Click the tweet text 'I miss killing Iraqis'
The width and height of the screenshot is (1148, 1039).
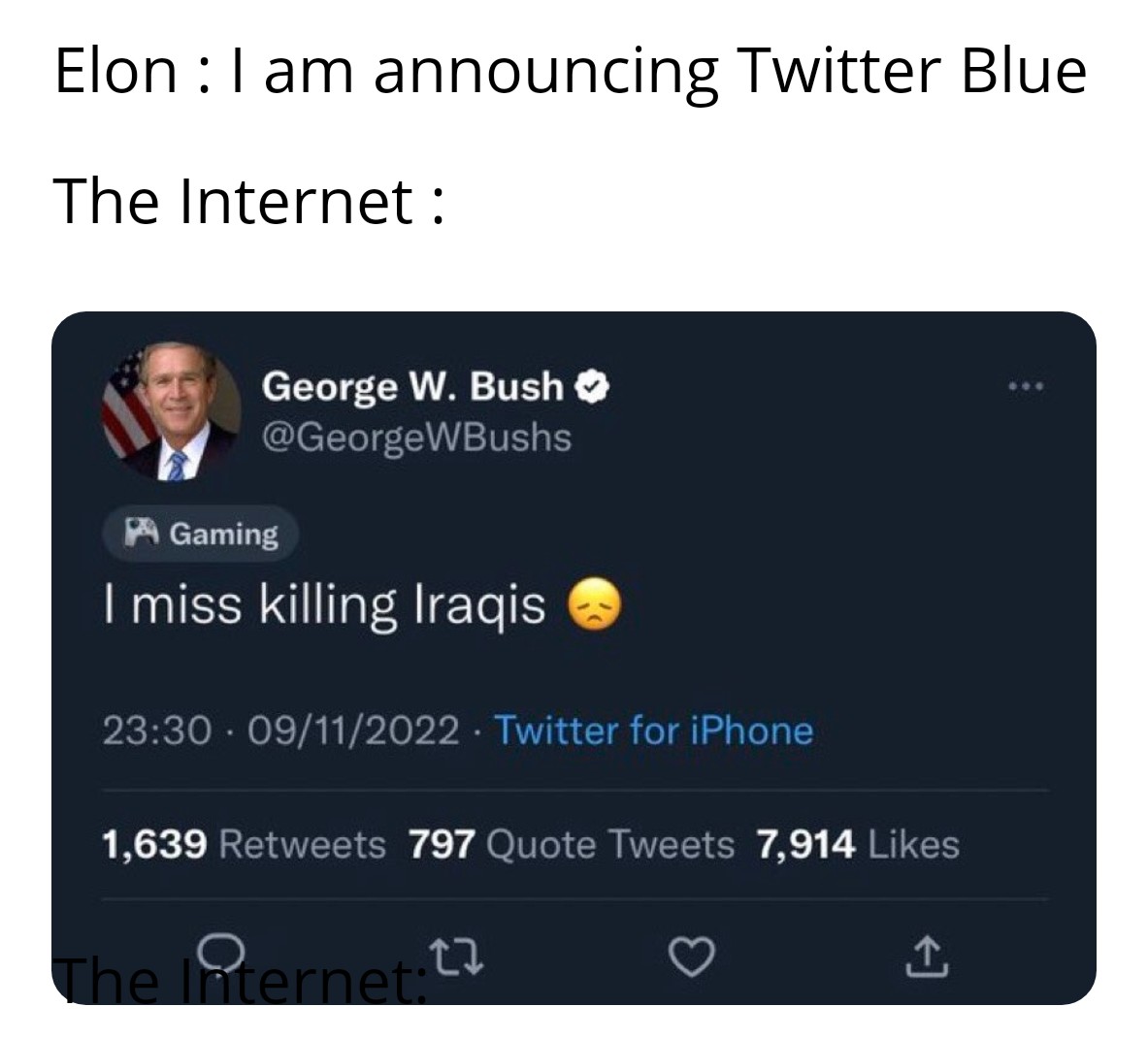(324, 605)
